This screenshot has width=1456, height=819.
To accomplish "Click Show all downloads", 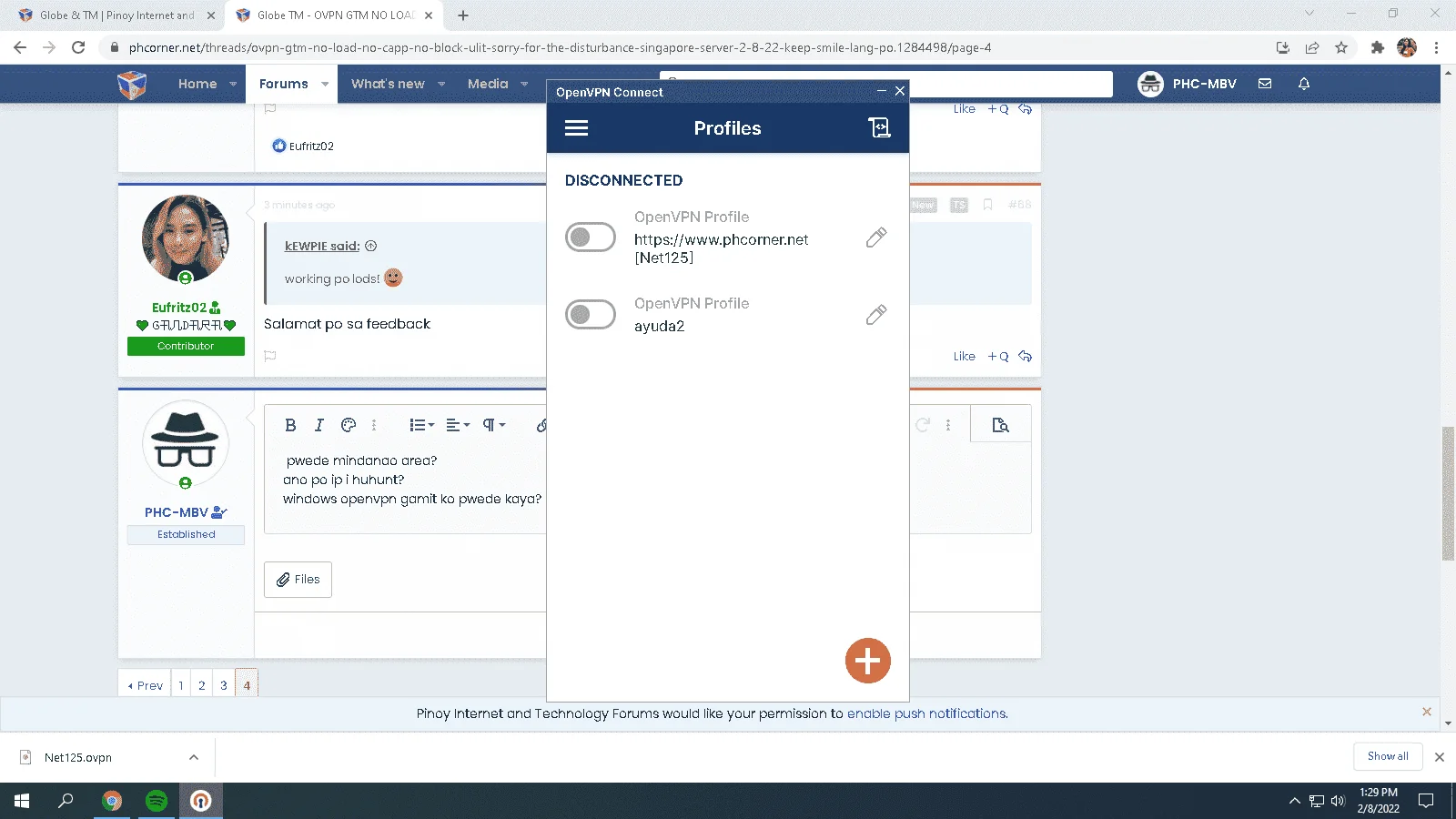I will pos(1388,756).
